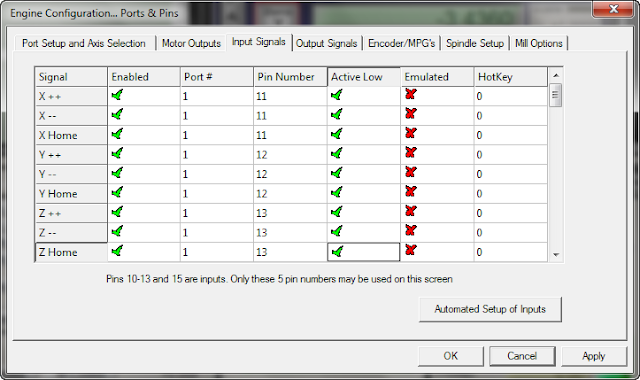This screenshot has height=380, width=640.
Task: Toggle Enabled checkmark for Y -- signal
Action: (117, 173)
